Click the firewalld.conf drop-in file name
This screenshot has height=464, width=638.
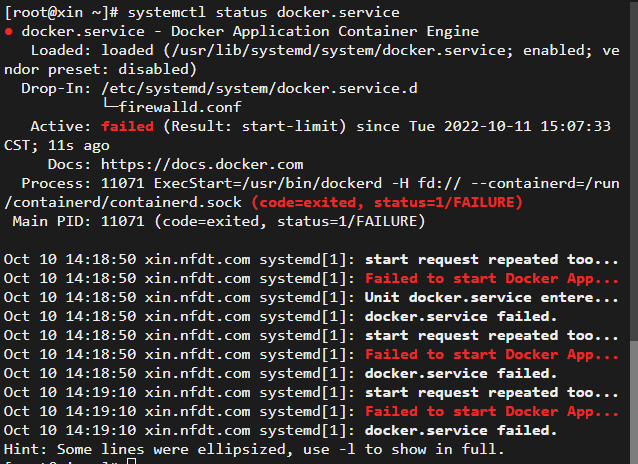(x=180, y=107)
